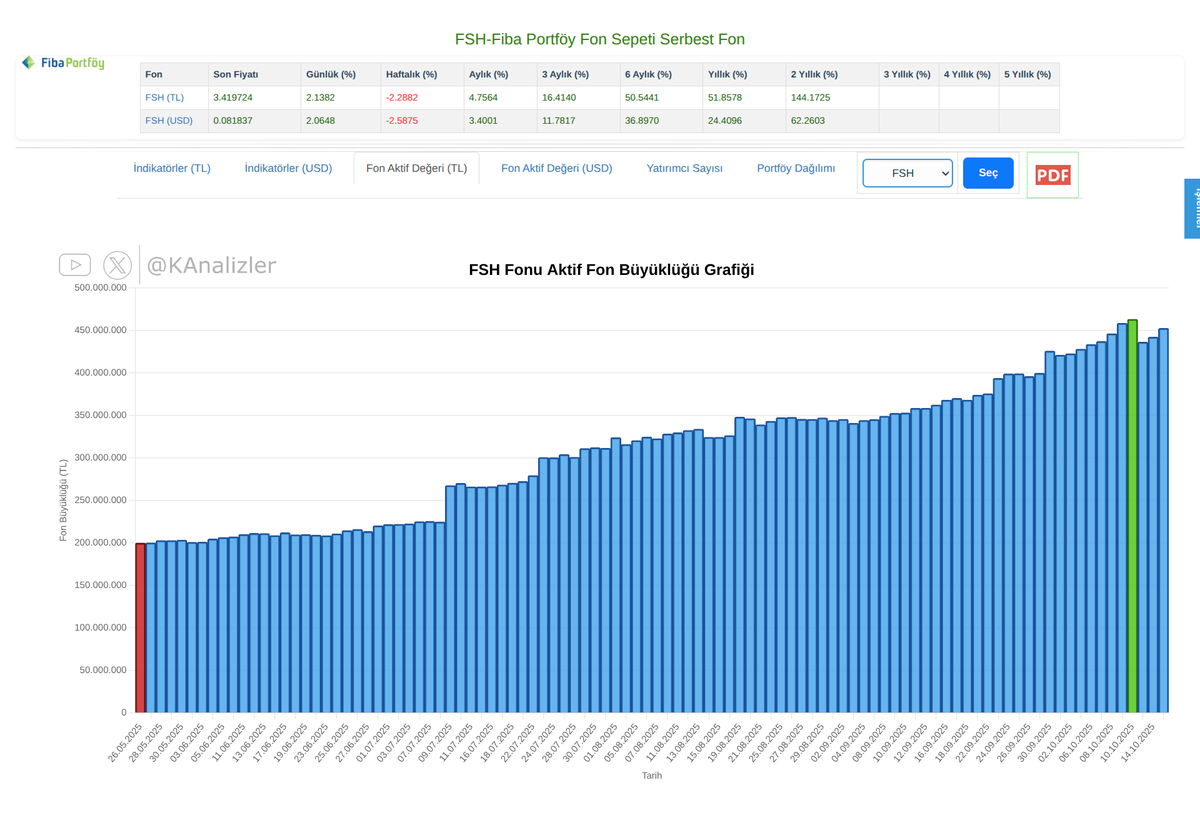Screen dimensions: 1200x823
Task: Select the İndikatörler (USD) tab
Action: tap(288, 168)
